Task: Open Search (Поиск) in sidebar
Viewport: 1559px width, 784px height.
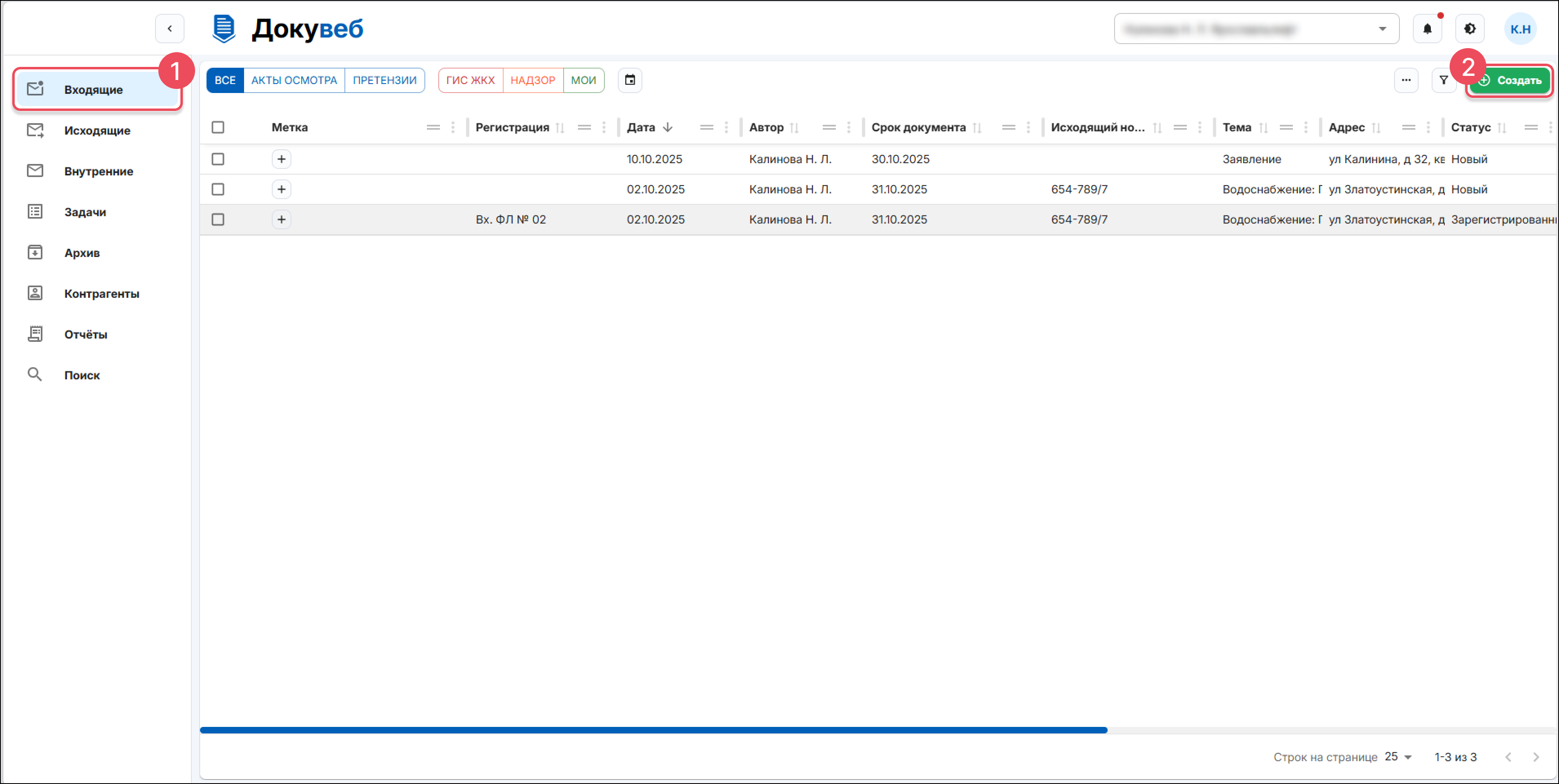Action: (82, 375)
